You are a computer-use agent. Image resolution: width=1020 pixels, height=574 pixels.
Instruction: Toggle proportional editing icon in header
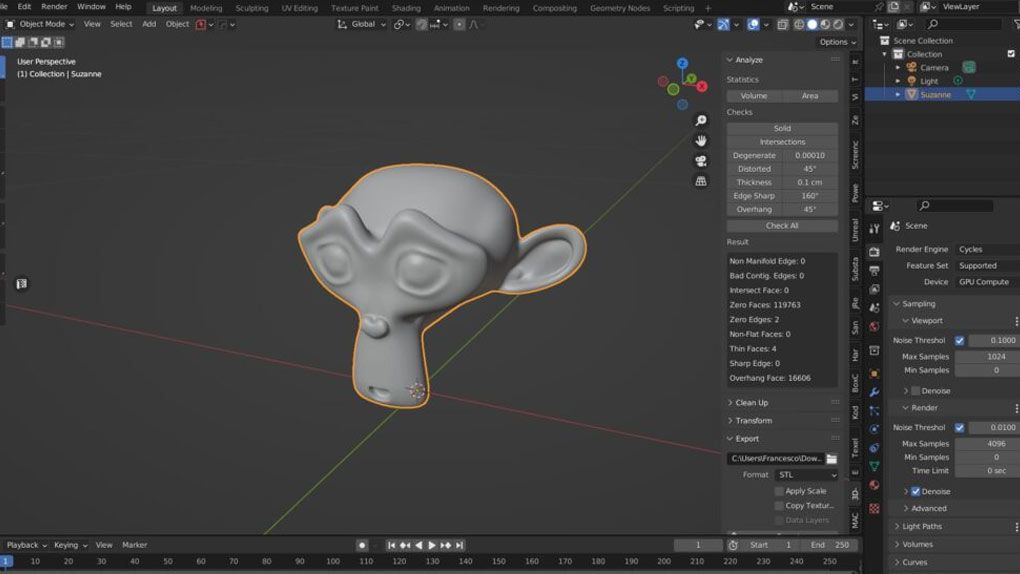click(x=459, y=25)
